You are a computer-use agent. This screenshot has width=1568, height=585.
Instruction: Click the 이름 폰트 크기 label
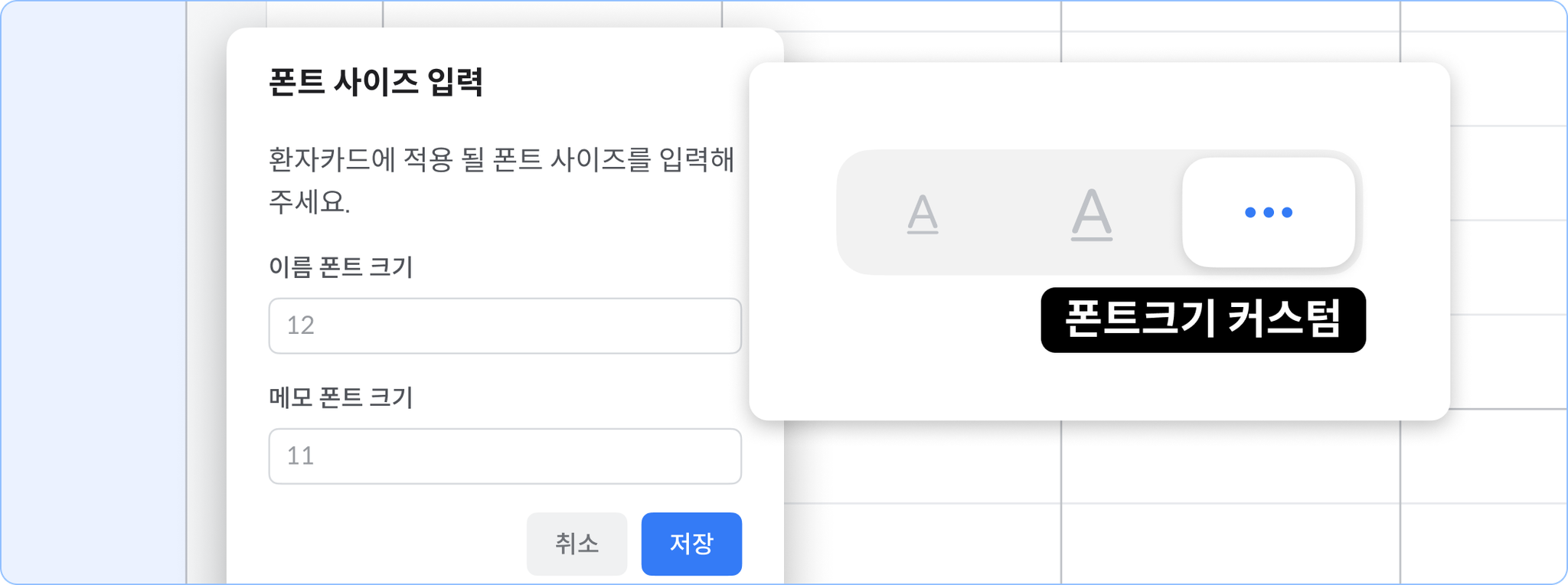(341, 267)
